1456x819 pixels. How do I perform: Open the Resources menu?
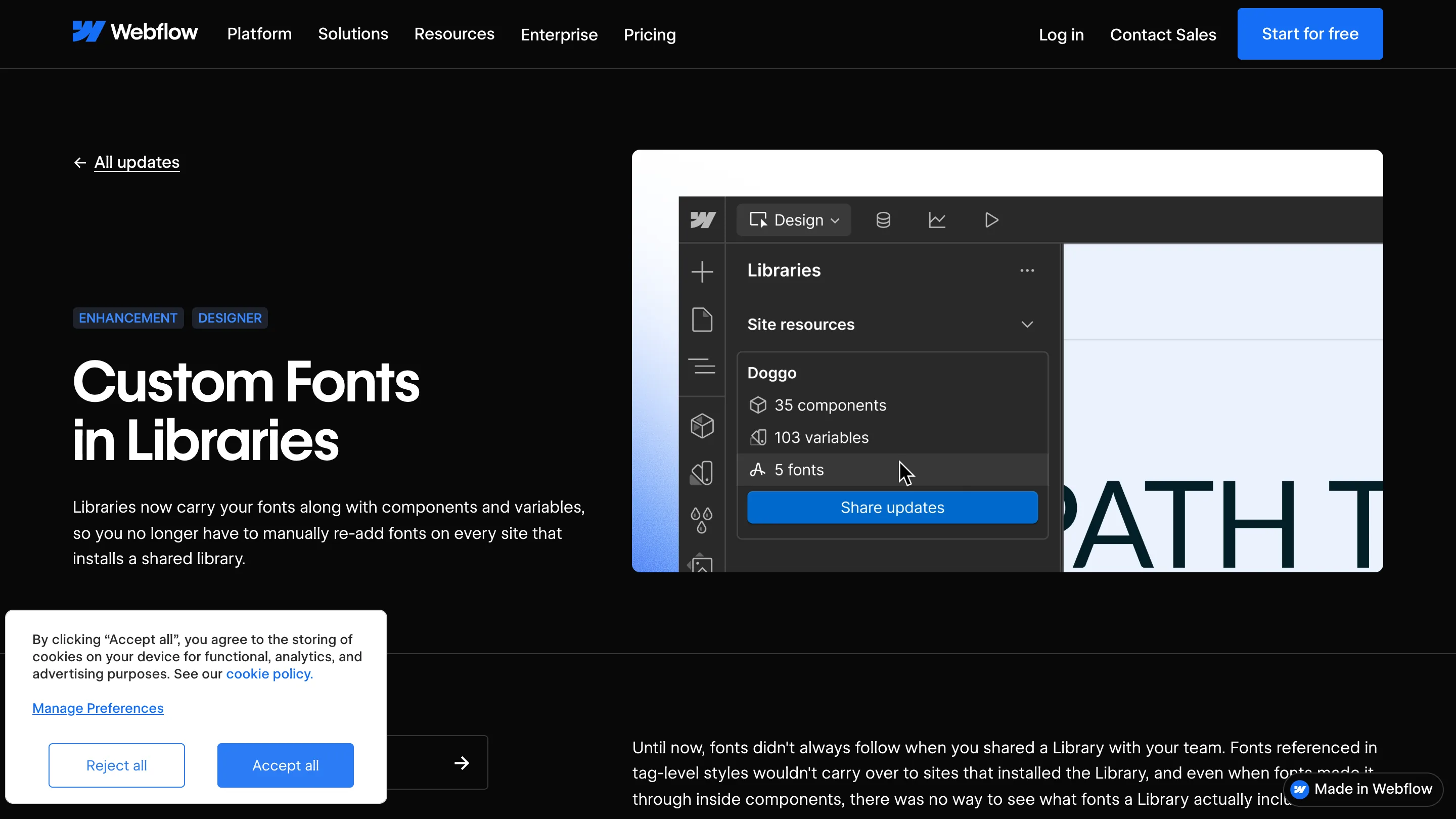[454, 34]
